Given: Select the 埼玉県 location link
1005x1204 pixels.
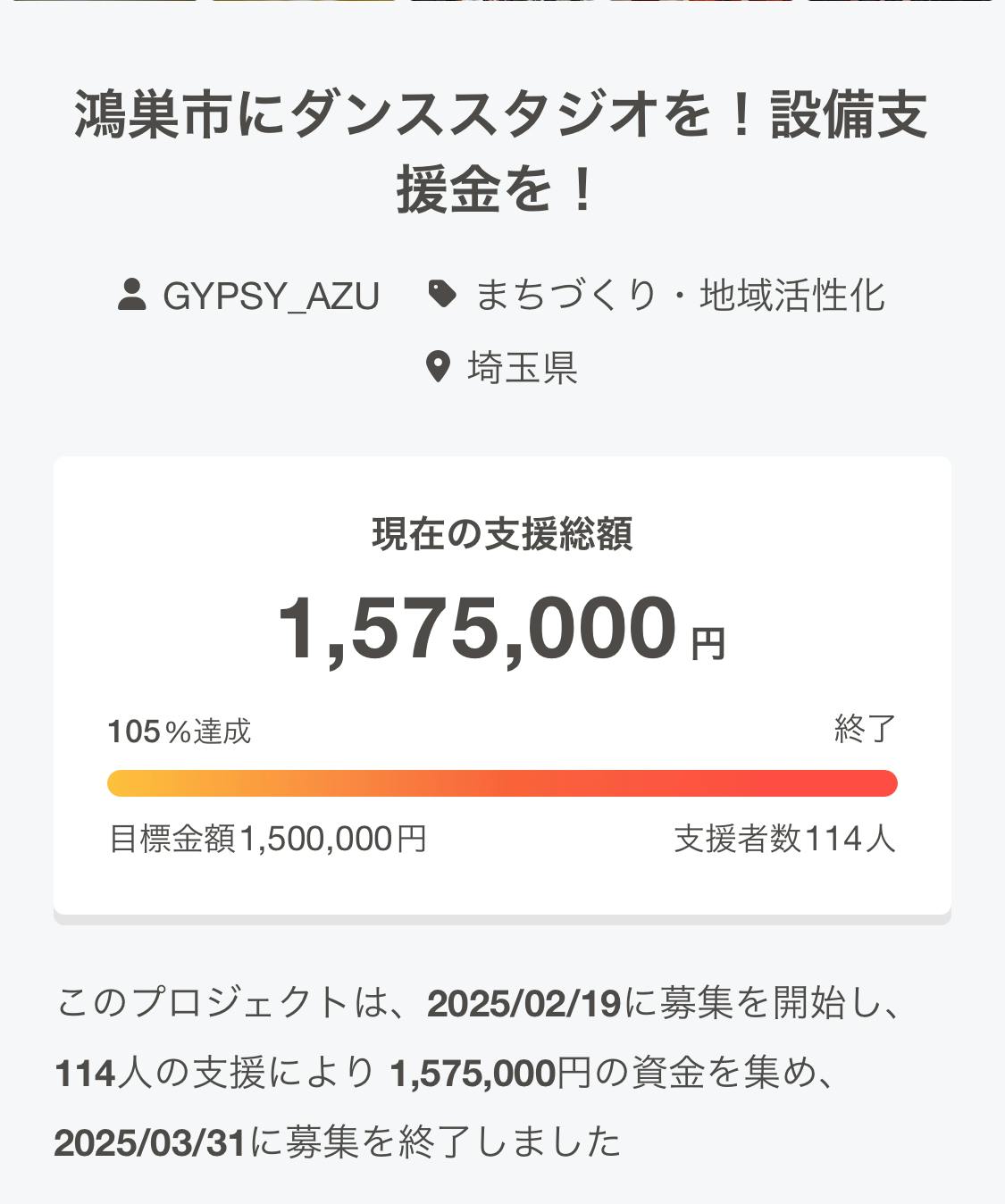Looking at the screenshot, I should point(523,368).
